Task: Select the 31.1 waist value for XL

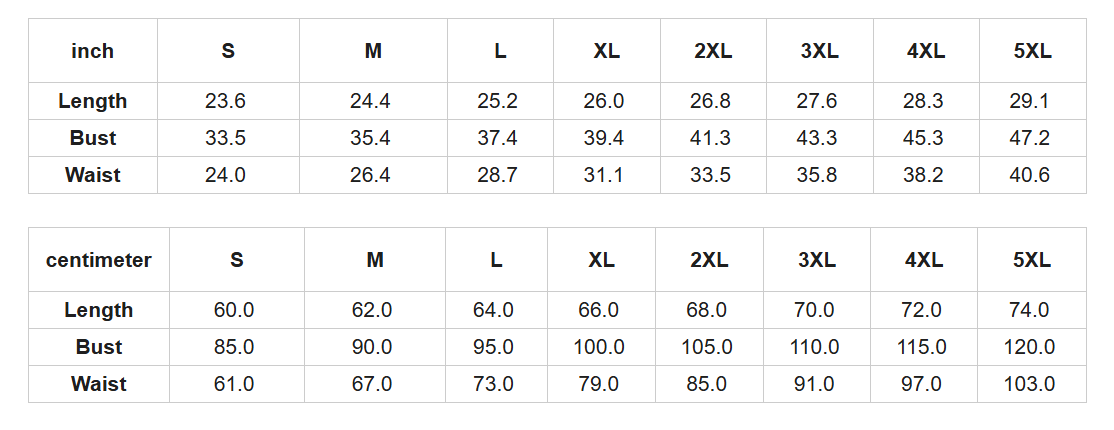Action: (605, 175)
